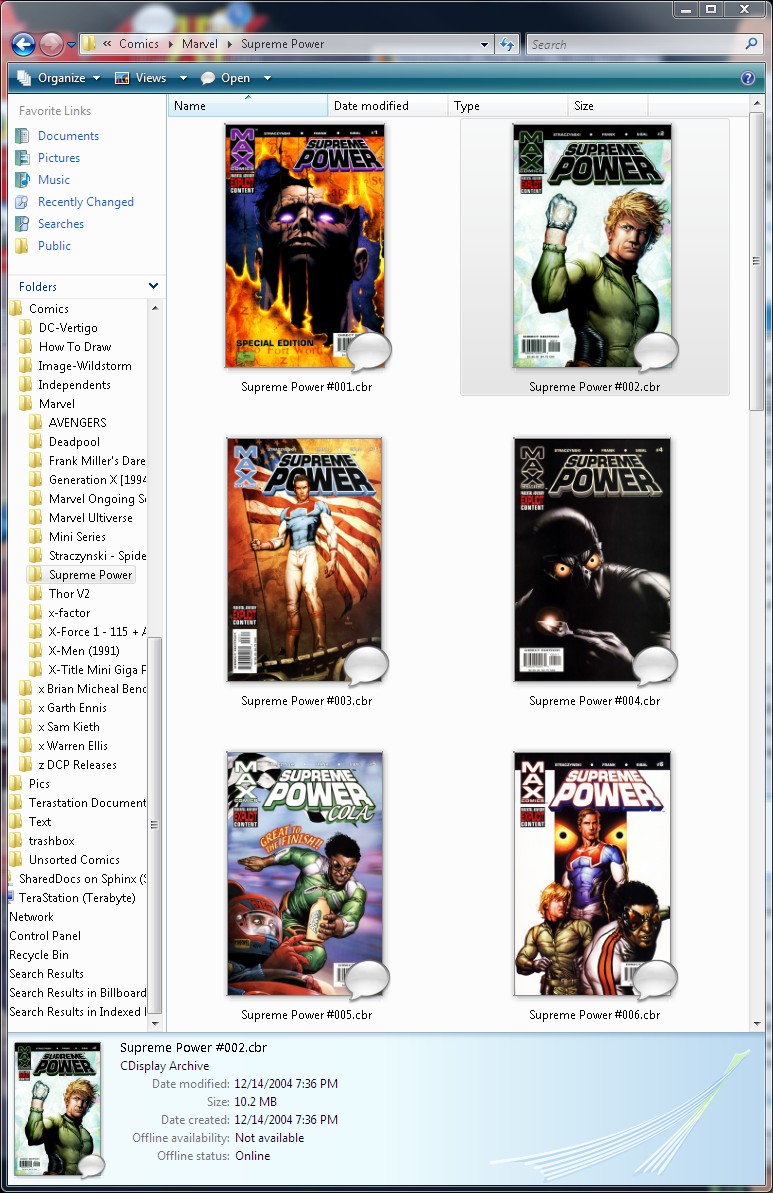This screenshot has width=773, height=1193.
Task: Select Thor V2 folder
Action: [68, 593]
